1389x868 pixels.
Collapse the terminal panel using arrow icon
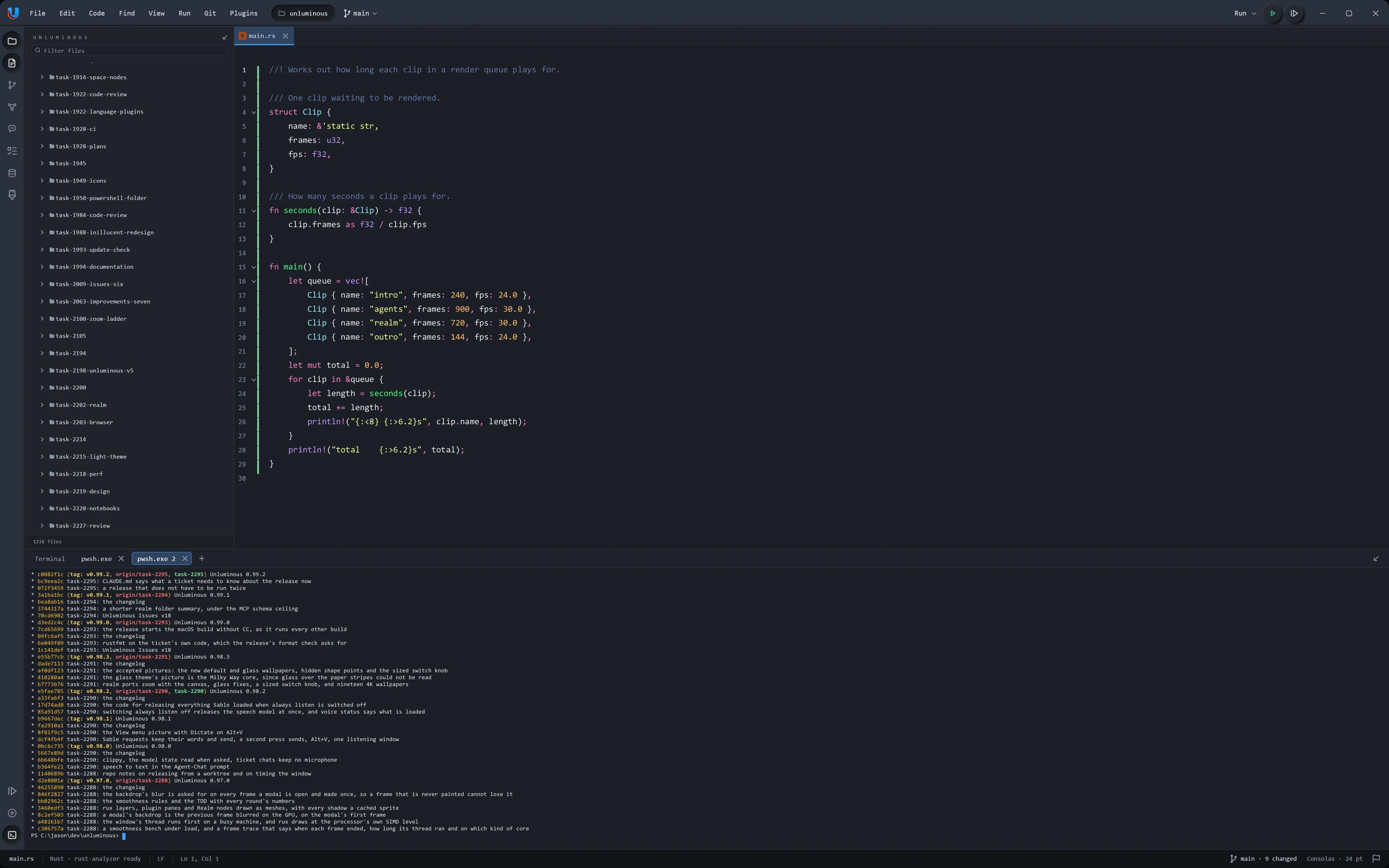point(1376,558)
